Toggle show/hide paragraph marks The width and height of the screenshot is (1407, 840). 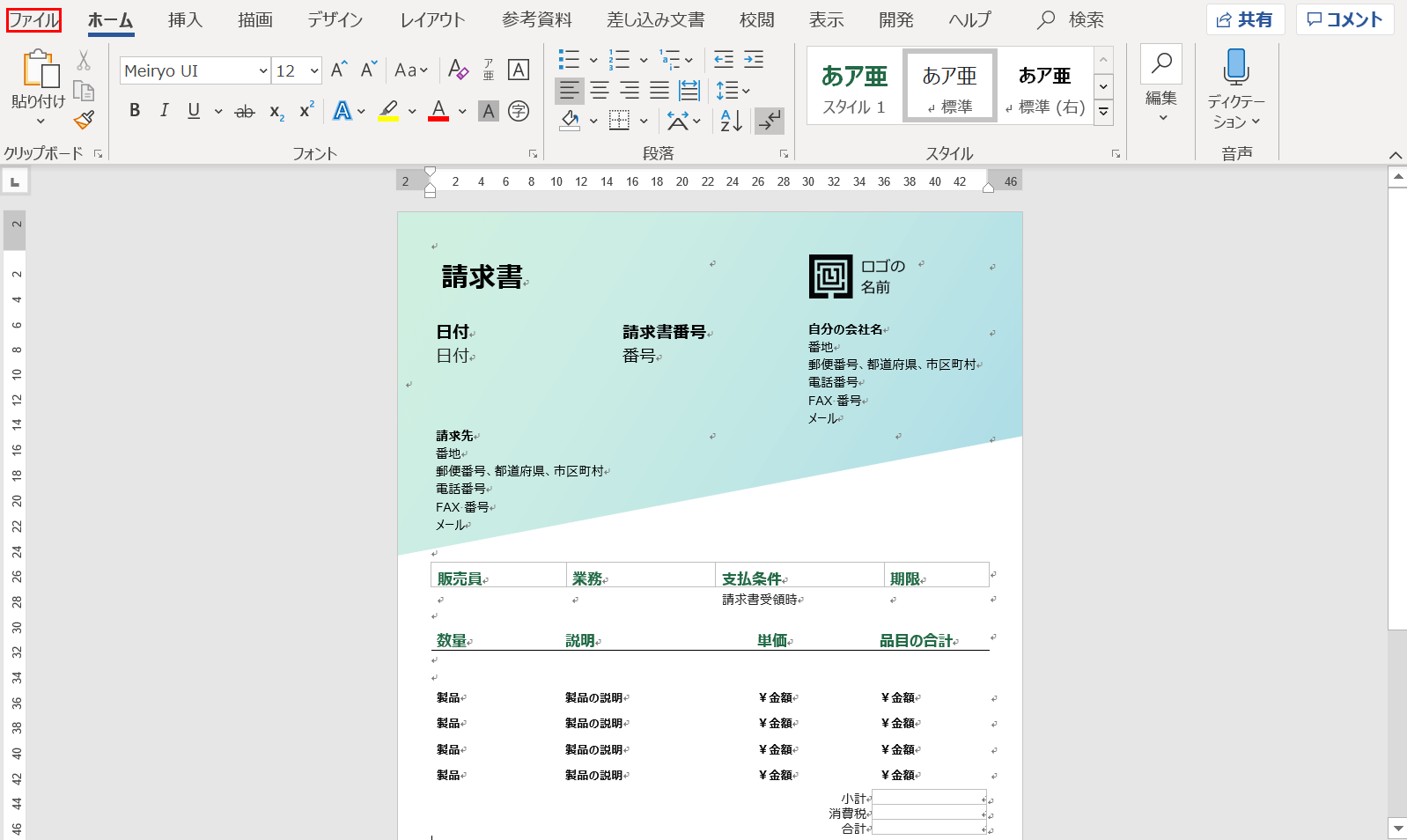click(x=770, y=121)
